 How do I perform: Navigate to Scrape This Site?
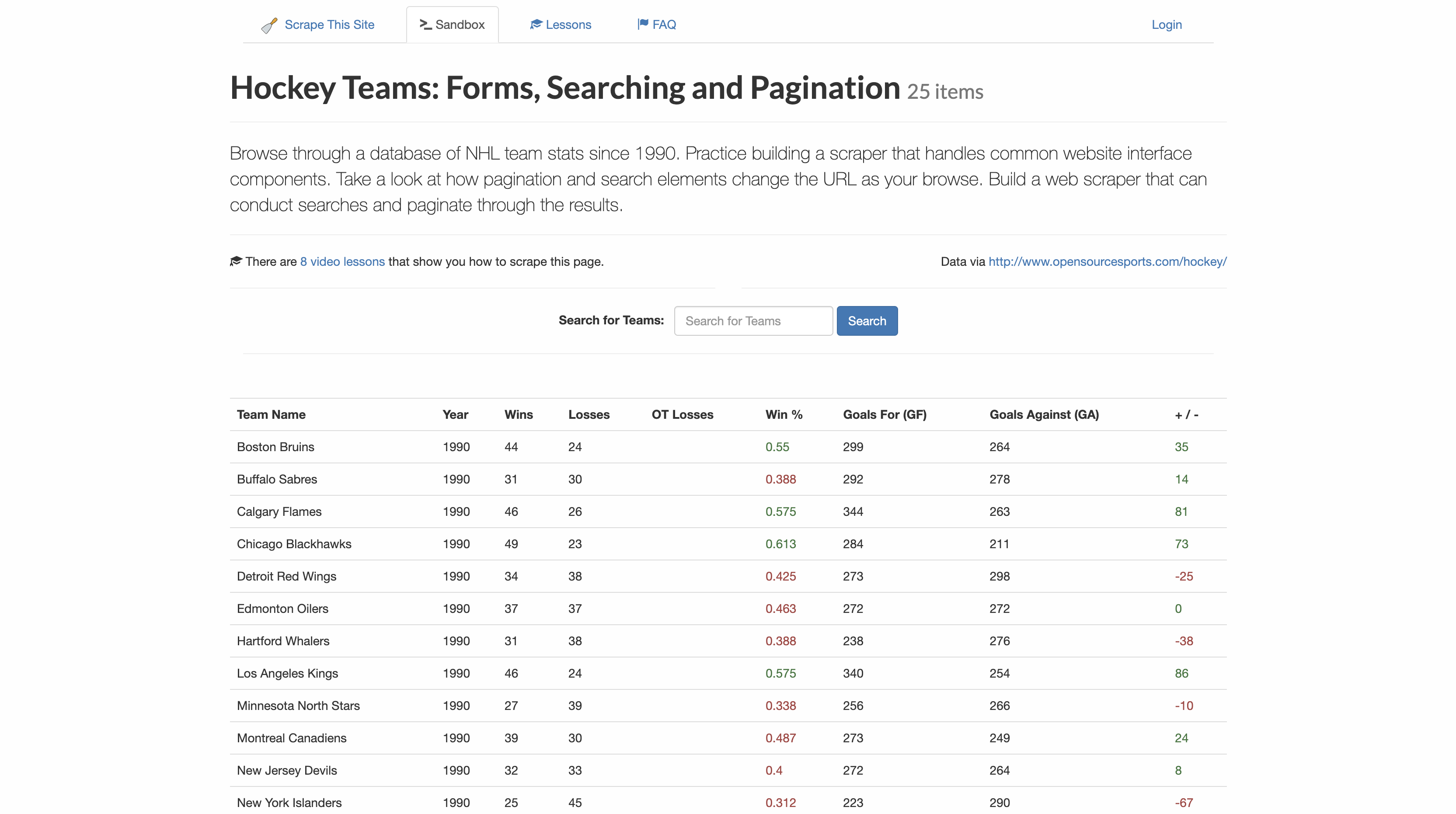pos(330,25)
